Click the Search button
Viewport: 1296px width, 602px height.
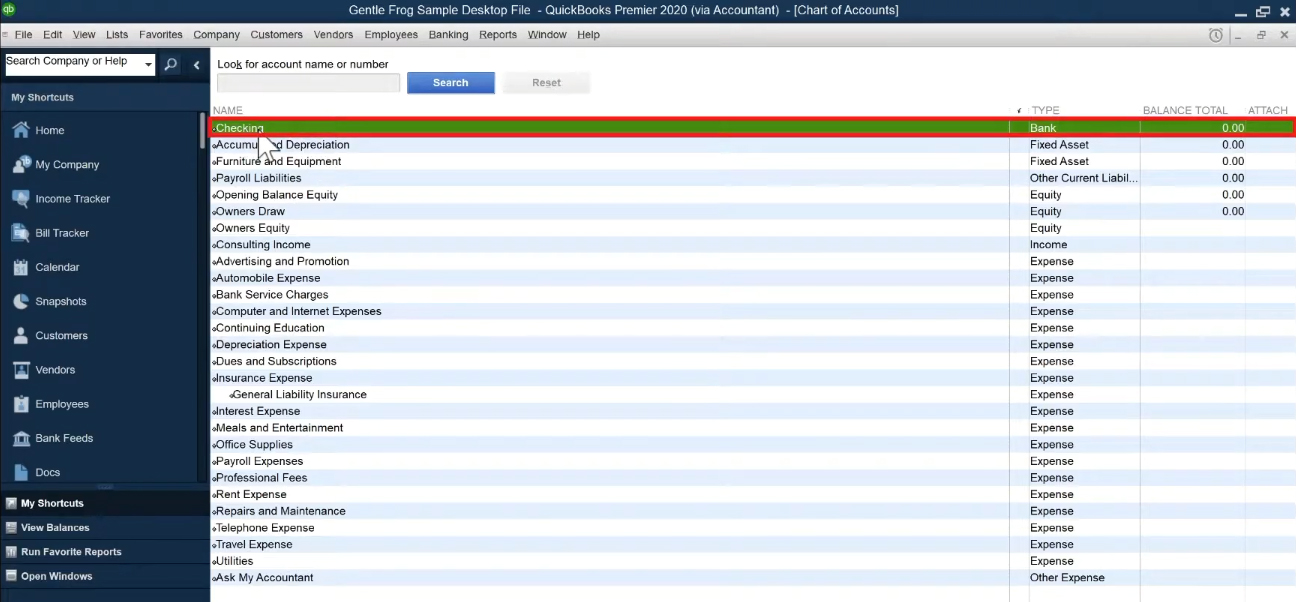tap(450, 83)
